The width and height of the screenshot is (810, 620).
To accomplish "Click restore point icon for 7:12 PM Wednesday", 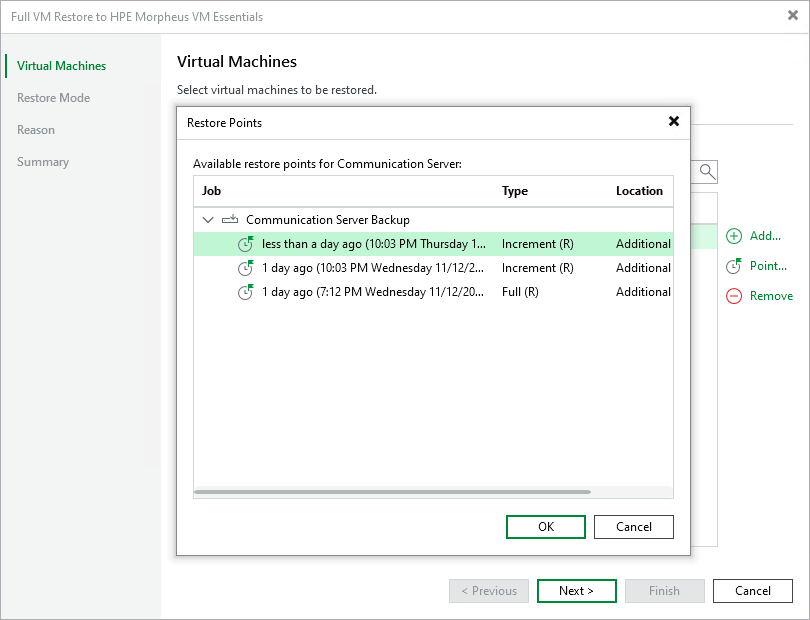I will tap(246, 292).
